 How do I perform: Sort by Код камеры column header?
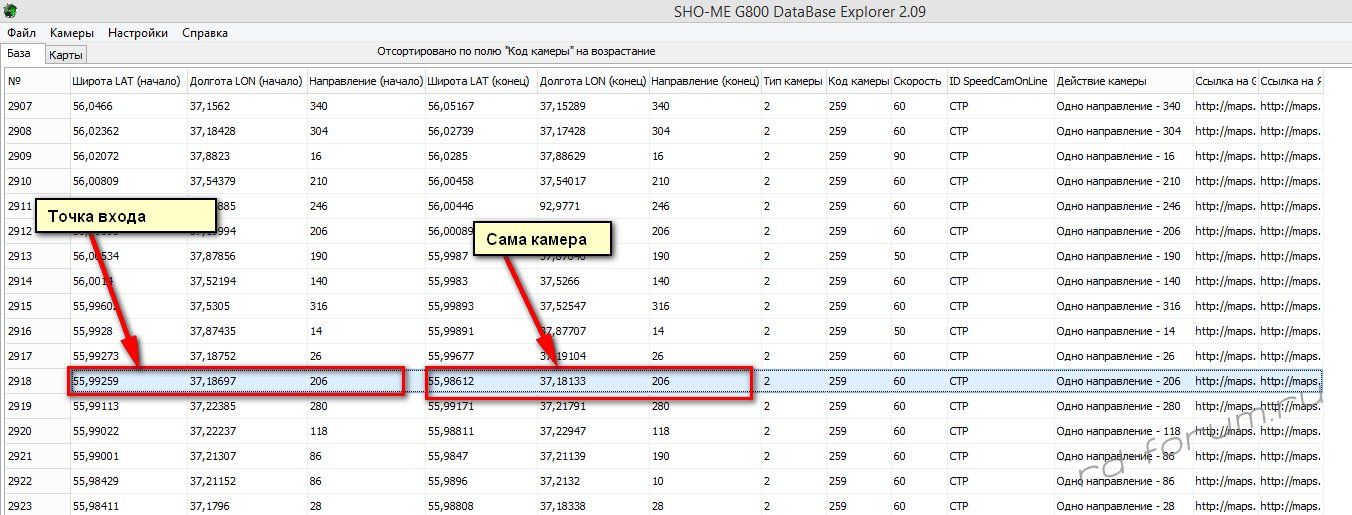click(858, 81)
